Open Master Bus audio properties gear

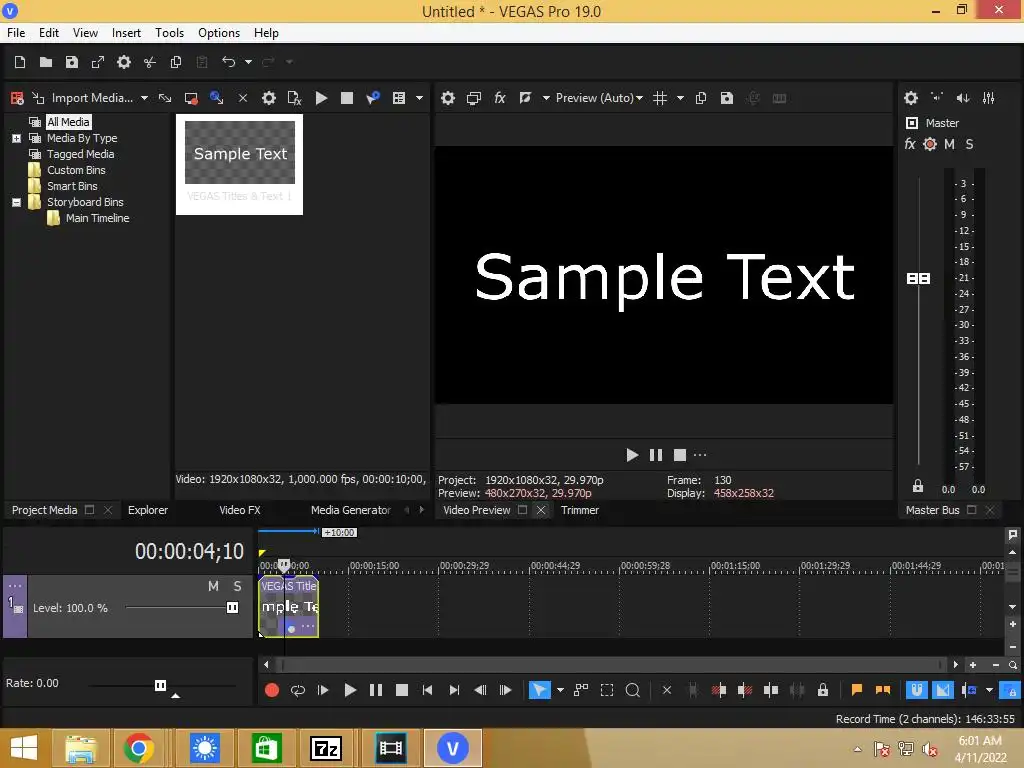(911, 98)
